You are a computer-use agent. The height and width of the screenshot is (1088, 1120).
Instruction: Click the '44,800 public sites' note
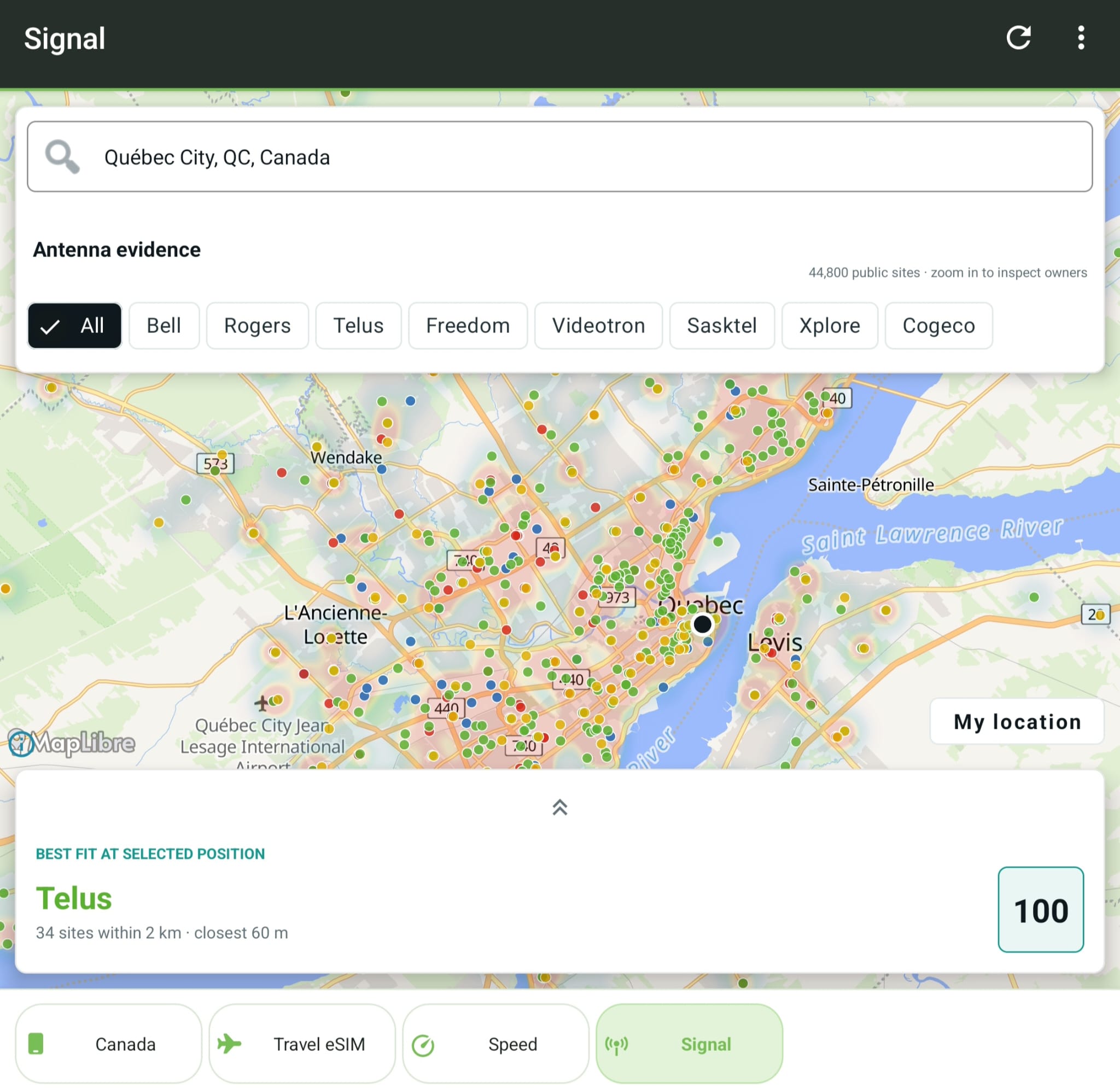864,273
